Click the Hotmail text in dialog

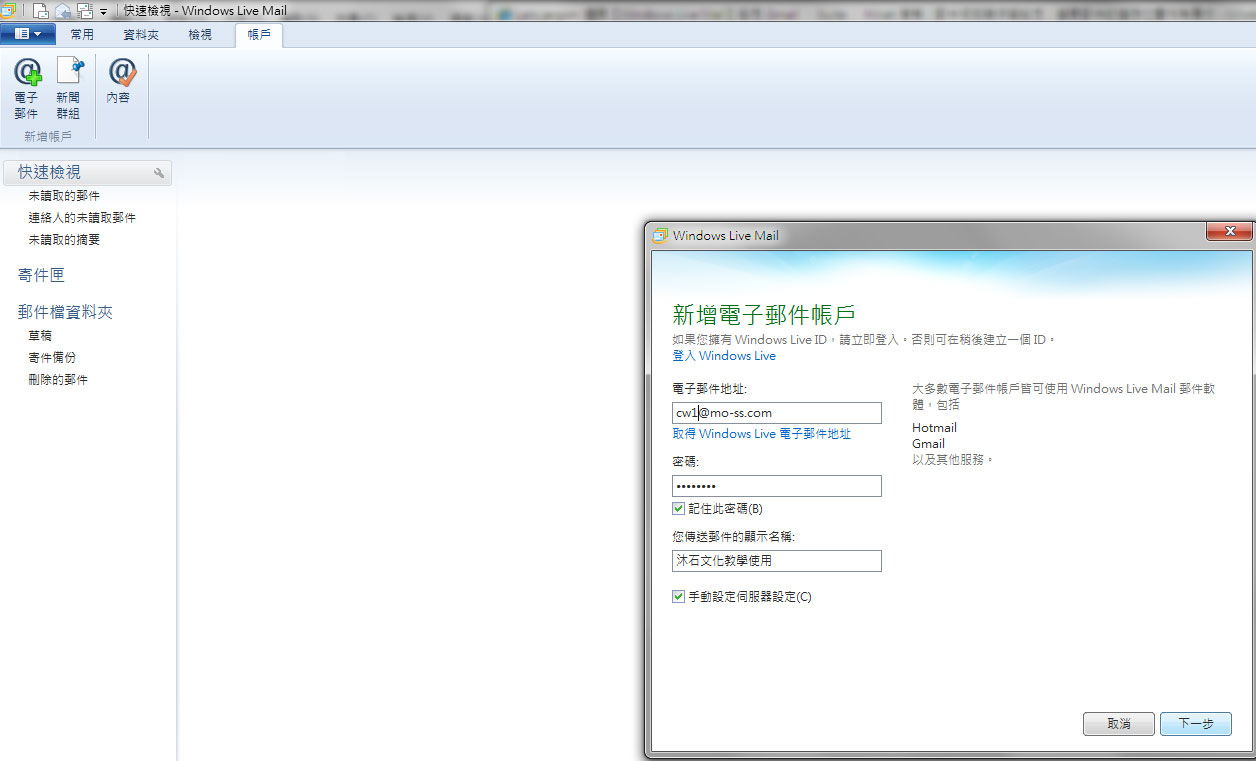(934, 428)
